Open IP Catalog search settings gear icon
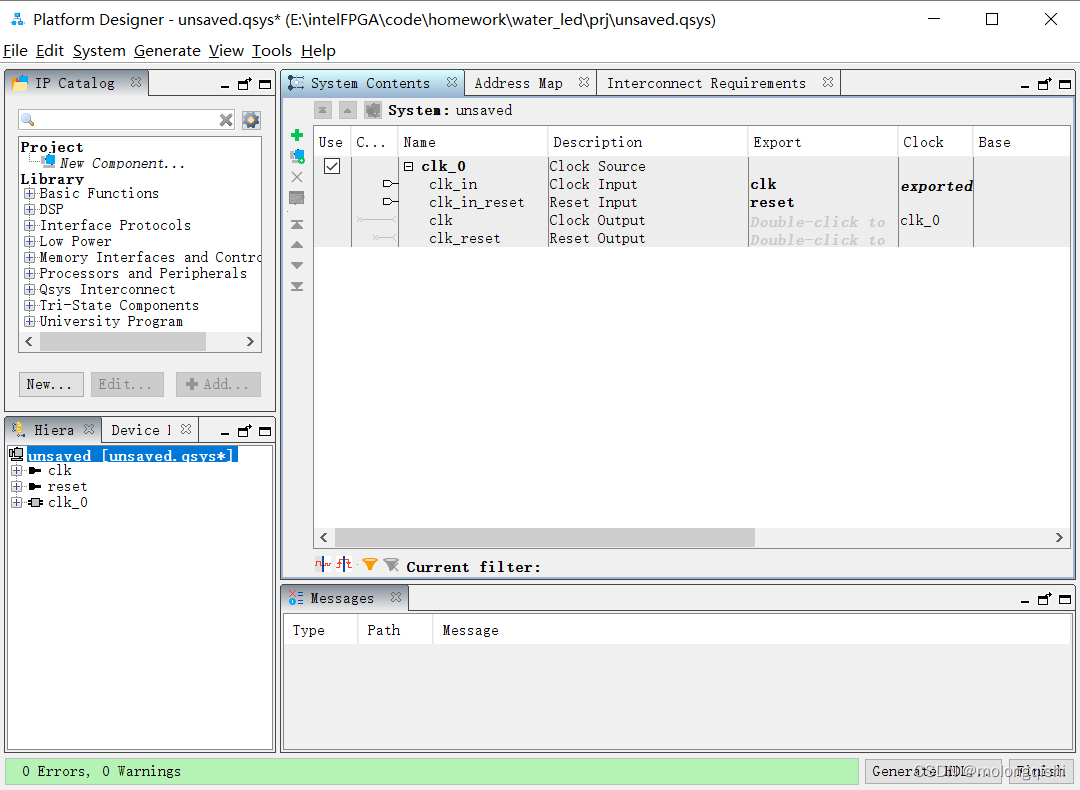The width and height of the screenshot is (1080, 790). pyautogui.click(x=251, y=120)
